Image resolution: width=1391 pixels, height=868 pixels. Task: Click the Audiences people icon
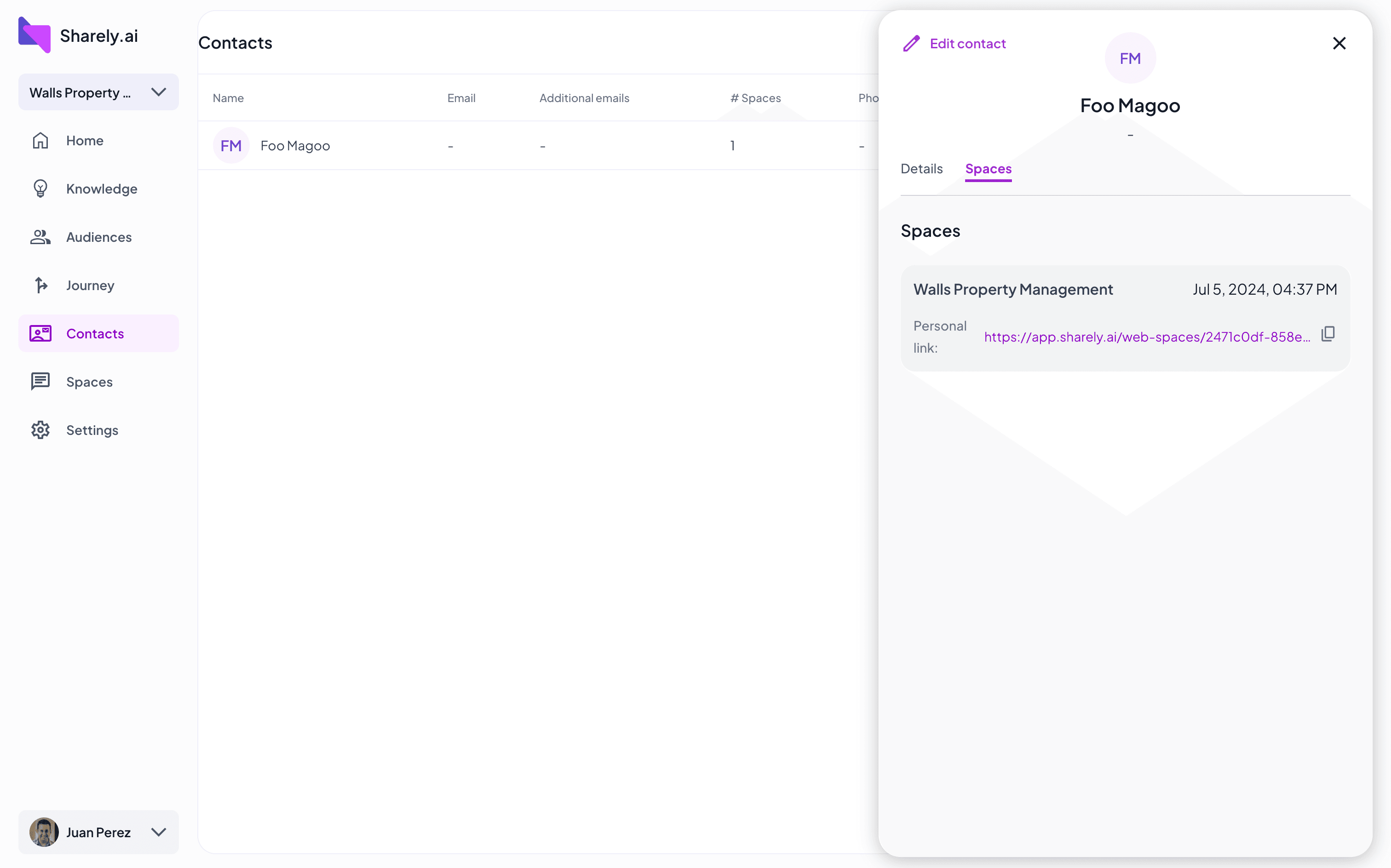[40, 237]
